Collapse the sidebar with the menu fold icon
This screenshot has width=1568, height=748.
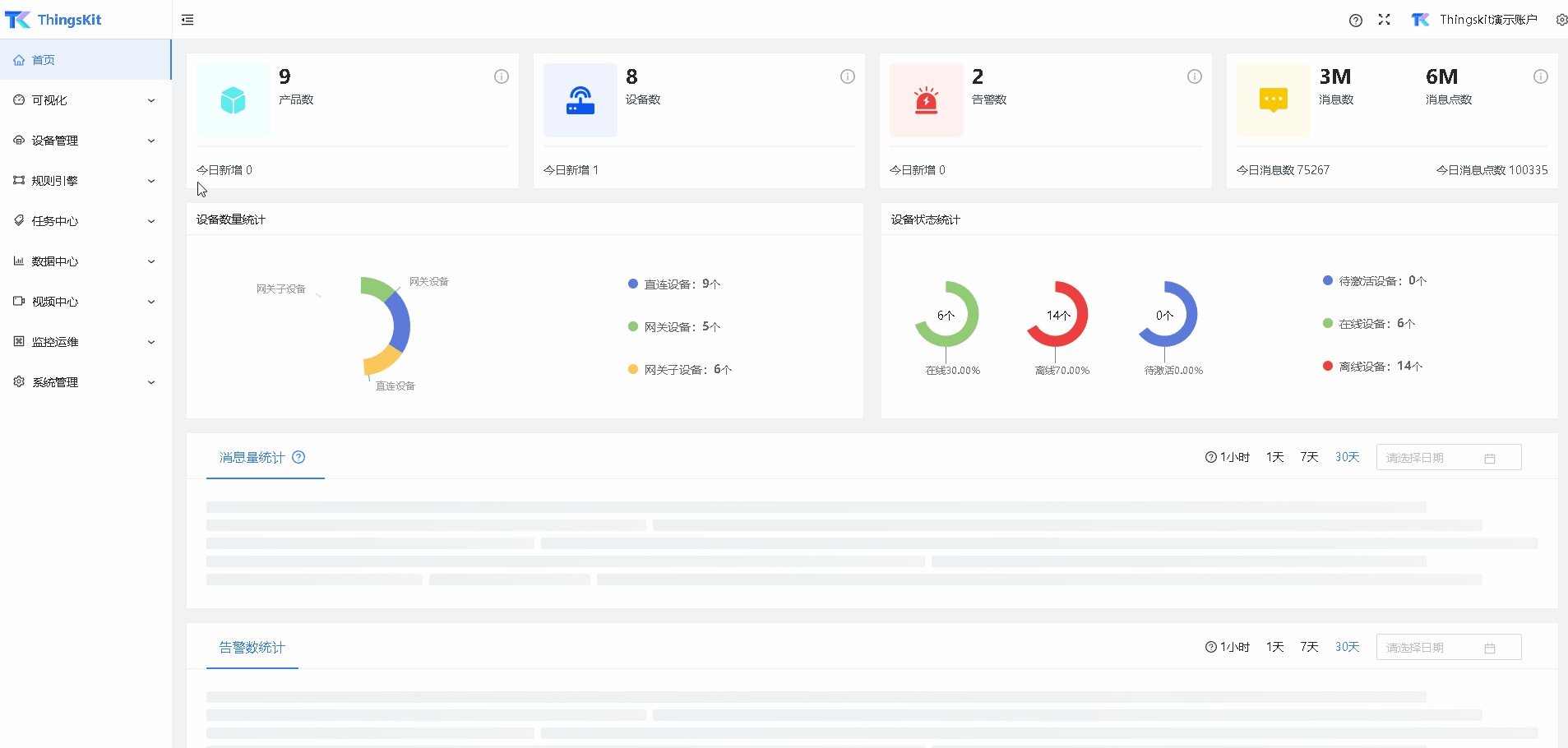pyautogui.click(x=187, y=20)
